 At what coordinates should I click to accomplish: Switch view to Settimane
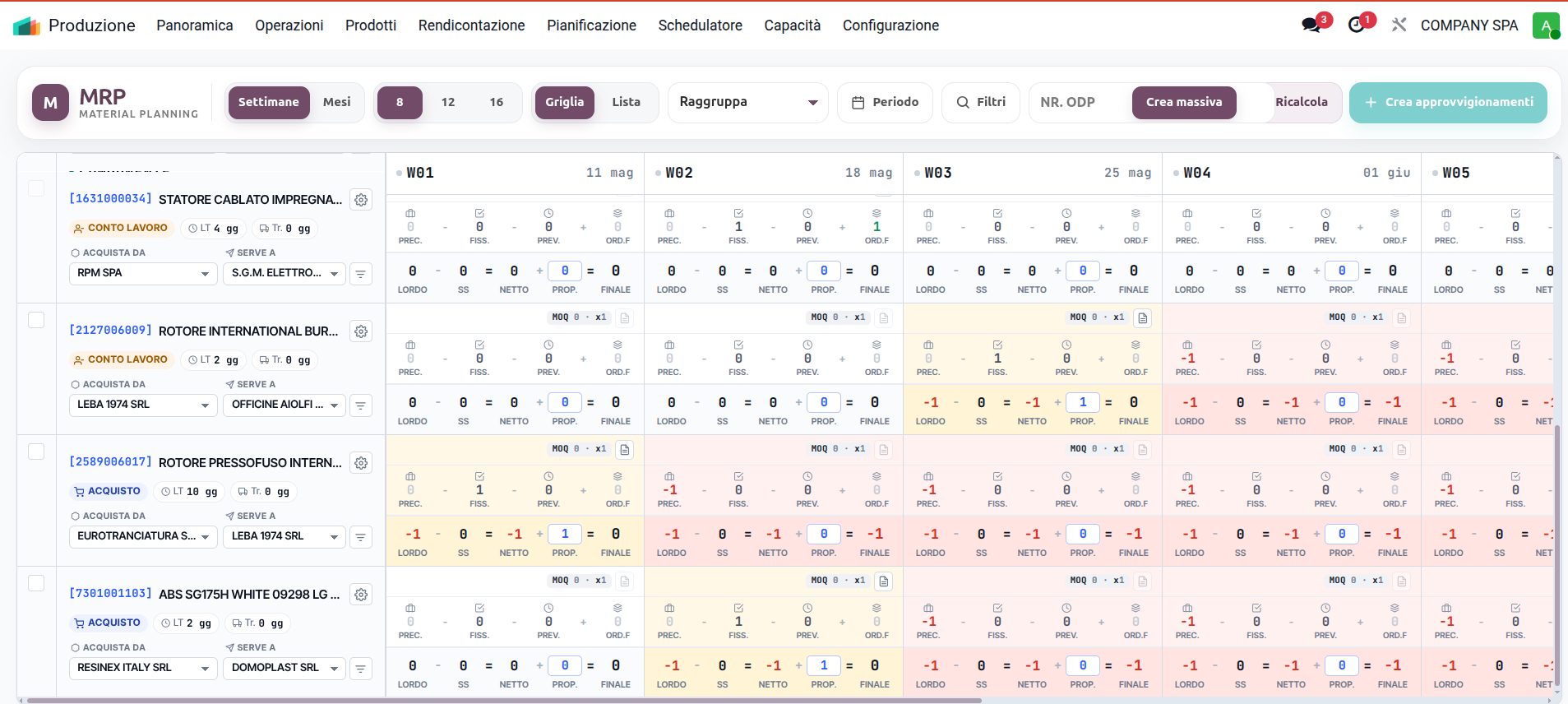coord(269,103)
